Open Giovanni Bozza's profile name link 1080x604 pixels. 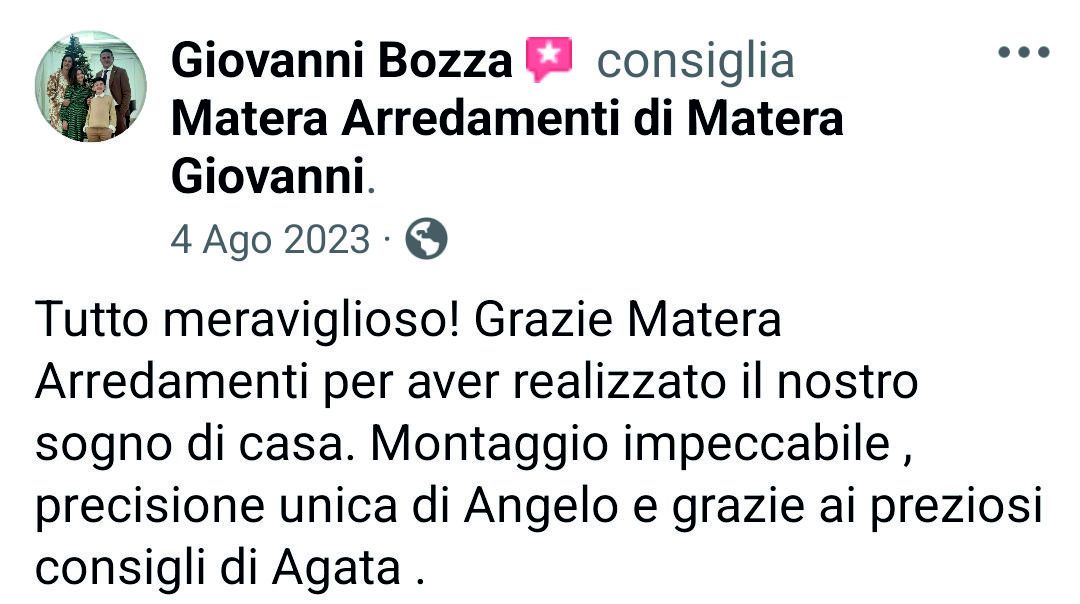[342, 61]
